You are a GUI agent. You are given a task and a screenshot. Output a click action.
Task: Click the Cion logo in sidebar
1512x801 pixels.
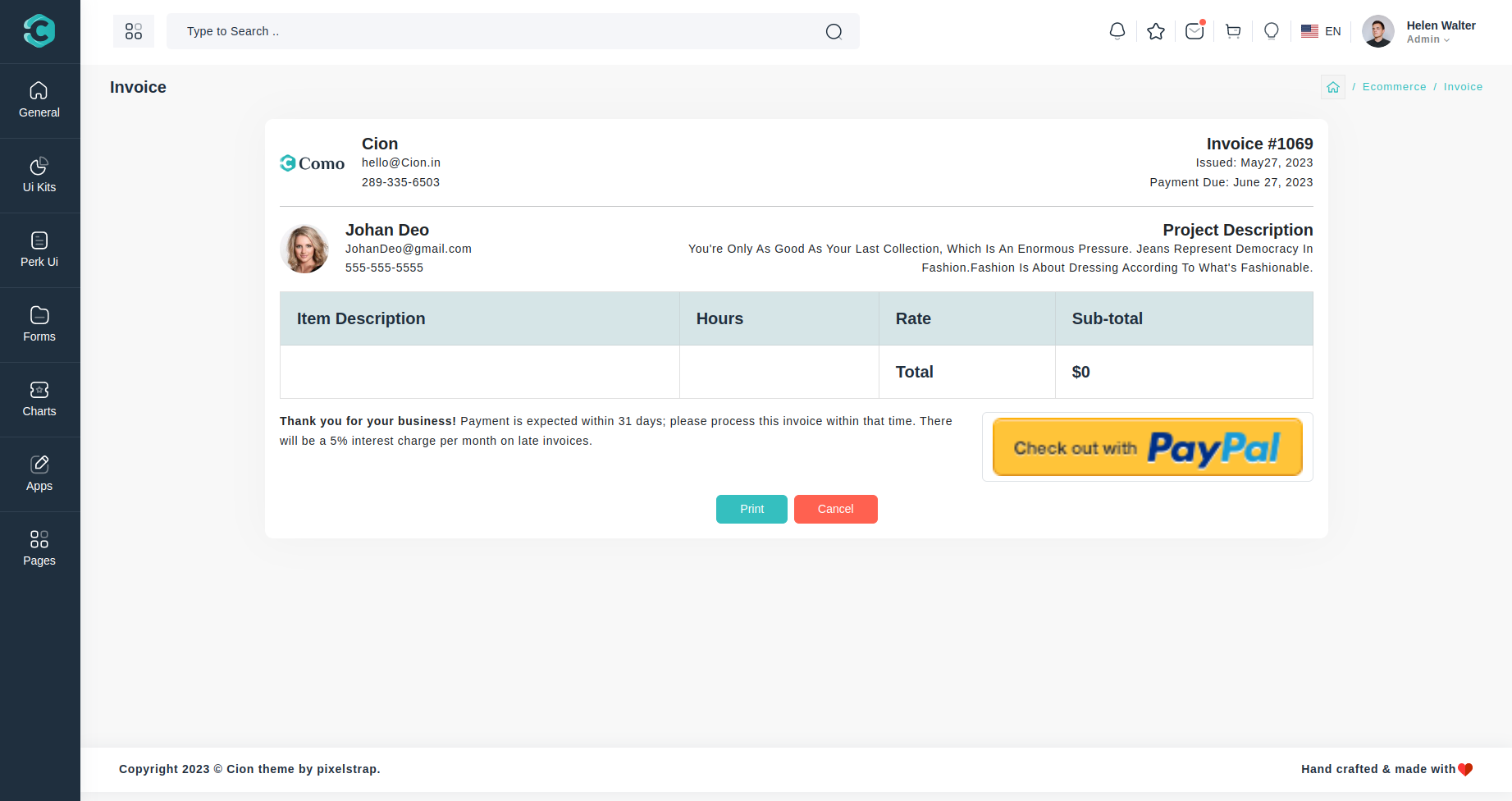pos(39,31)
